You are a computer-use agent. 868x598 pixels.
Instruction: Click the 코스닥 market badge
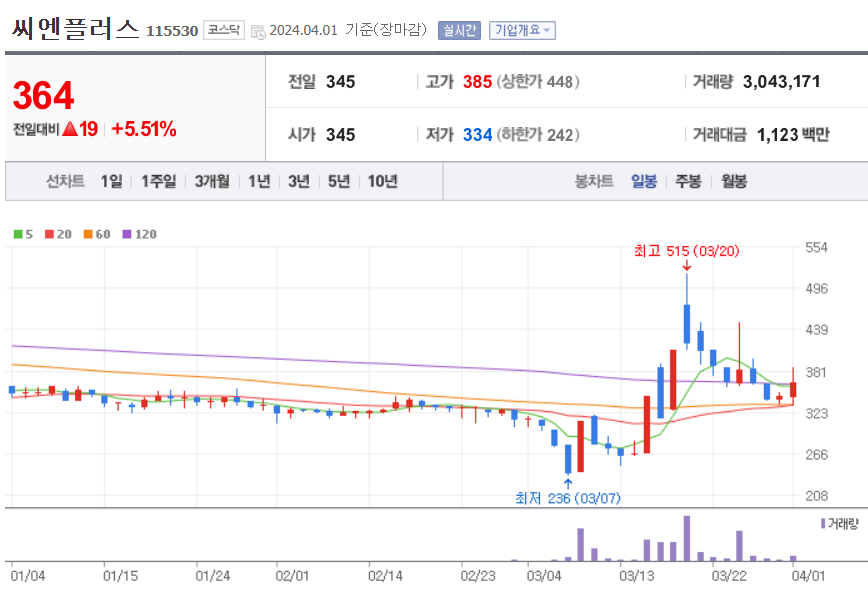click(224, 30)
